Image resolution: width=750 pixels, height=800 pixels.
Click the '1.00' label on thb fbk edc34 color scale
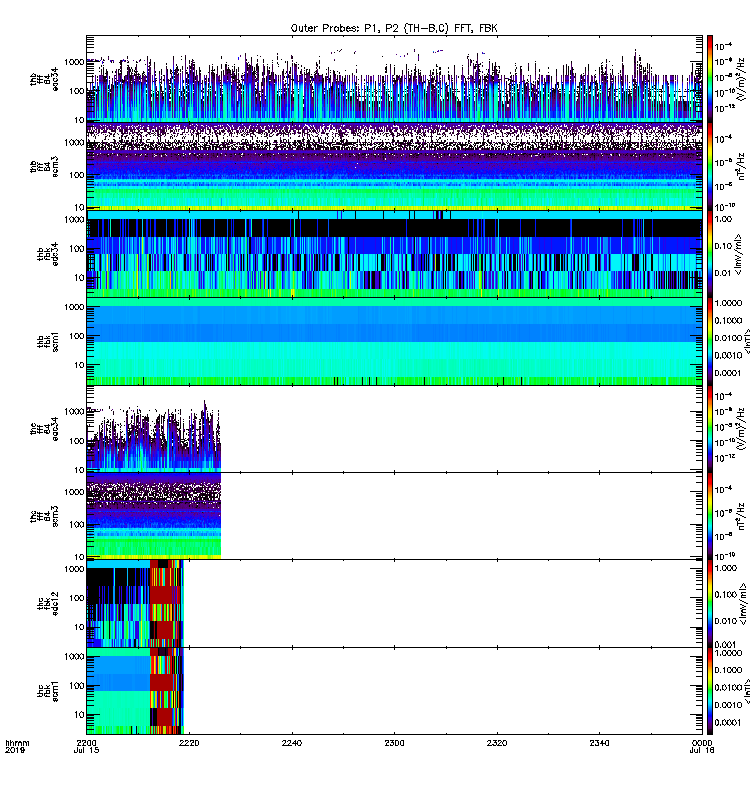(723, 219)
